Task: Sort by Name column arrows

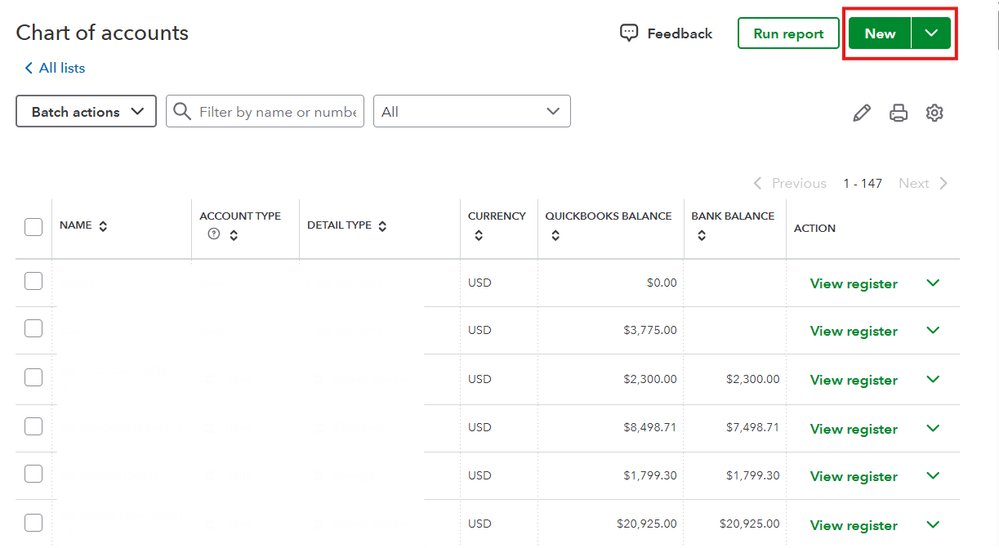Action: pyautogui.click(x=103, y=226)
